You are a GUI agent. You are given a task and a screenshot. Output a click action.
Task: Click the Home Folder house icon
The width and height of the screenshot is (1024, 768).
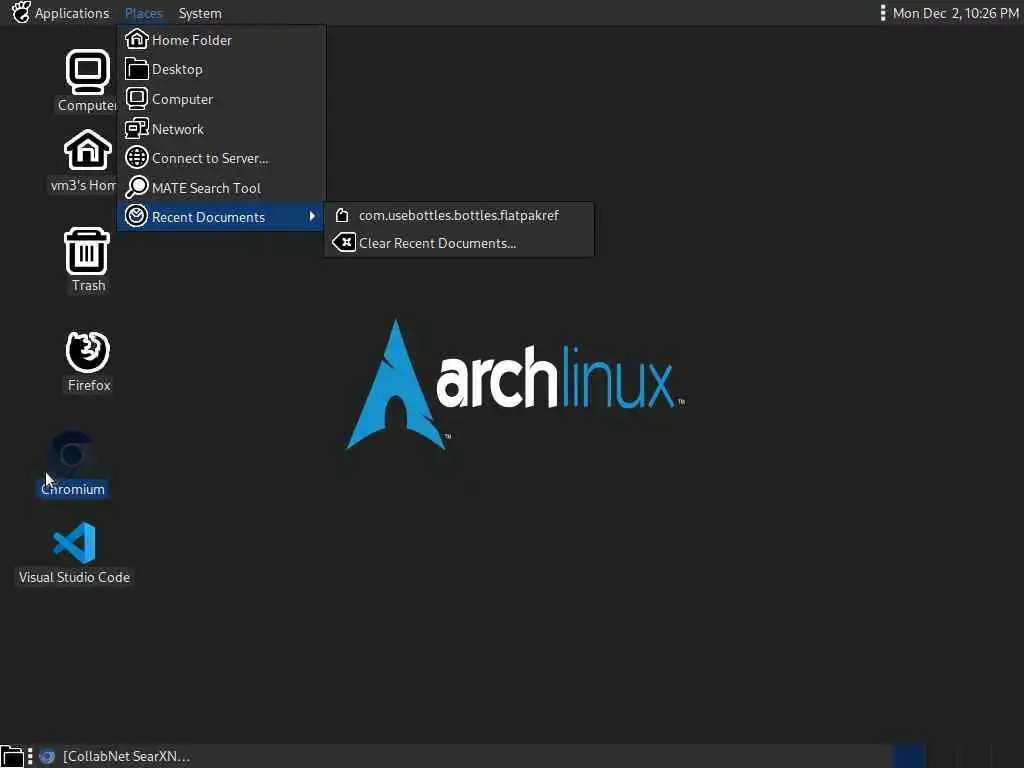pos(136,39)
